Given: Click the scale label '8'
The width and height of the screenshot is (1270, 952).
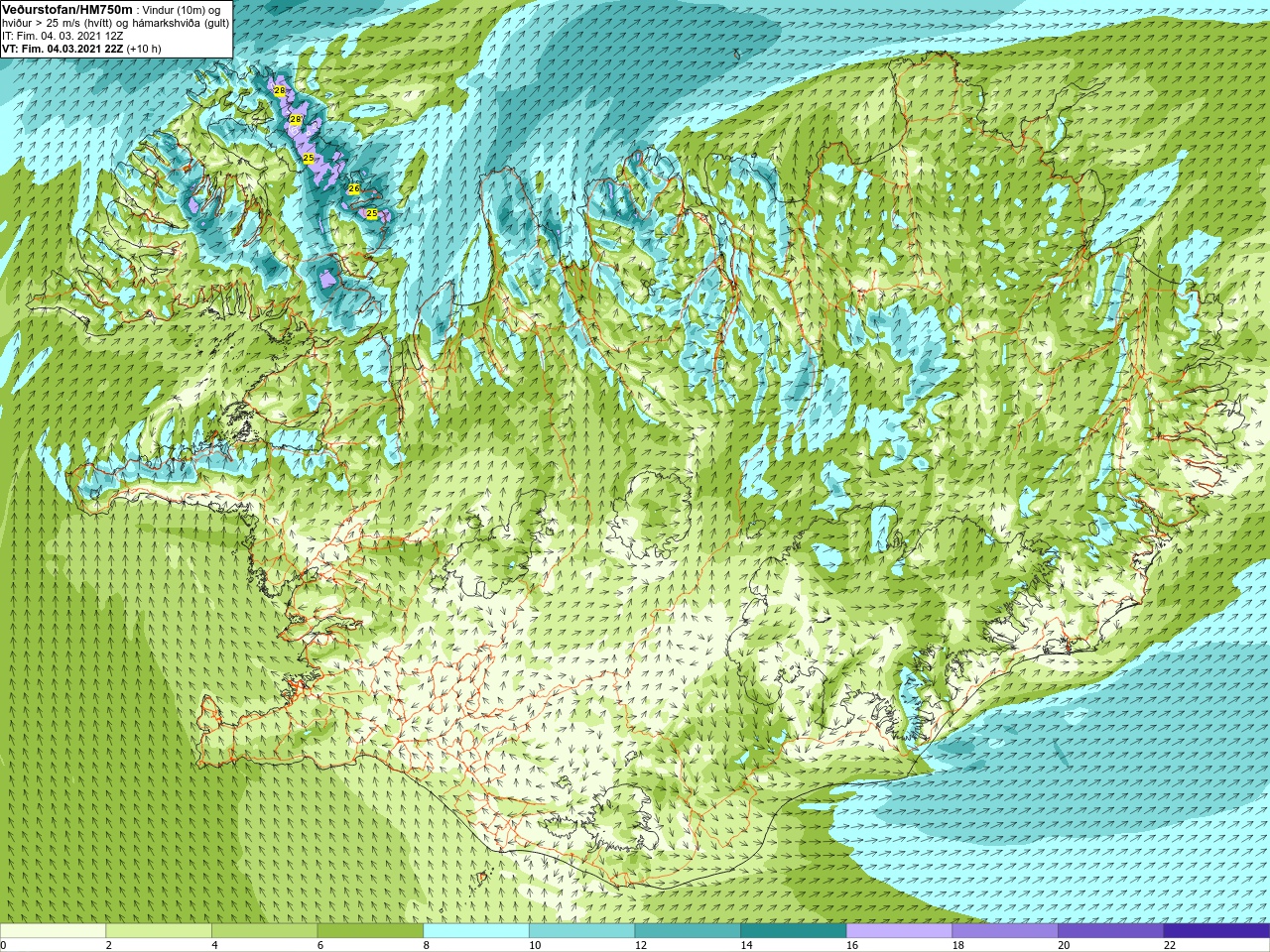Looking at the screenshot, I should pyautogui.click(x=427, y=945).
